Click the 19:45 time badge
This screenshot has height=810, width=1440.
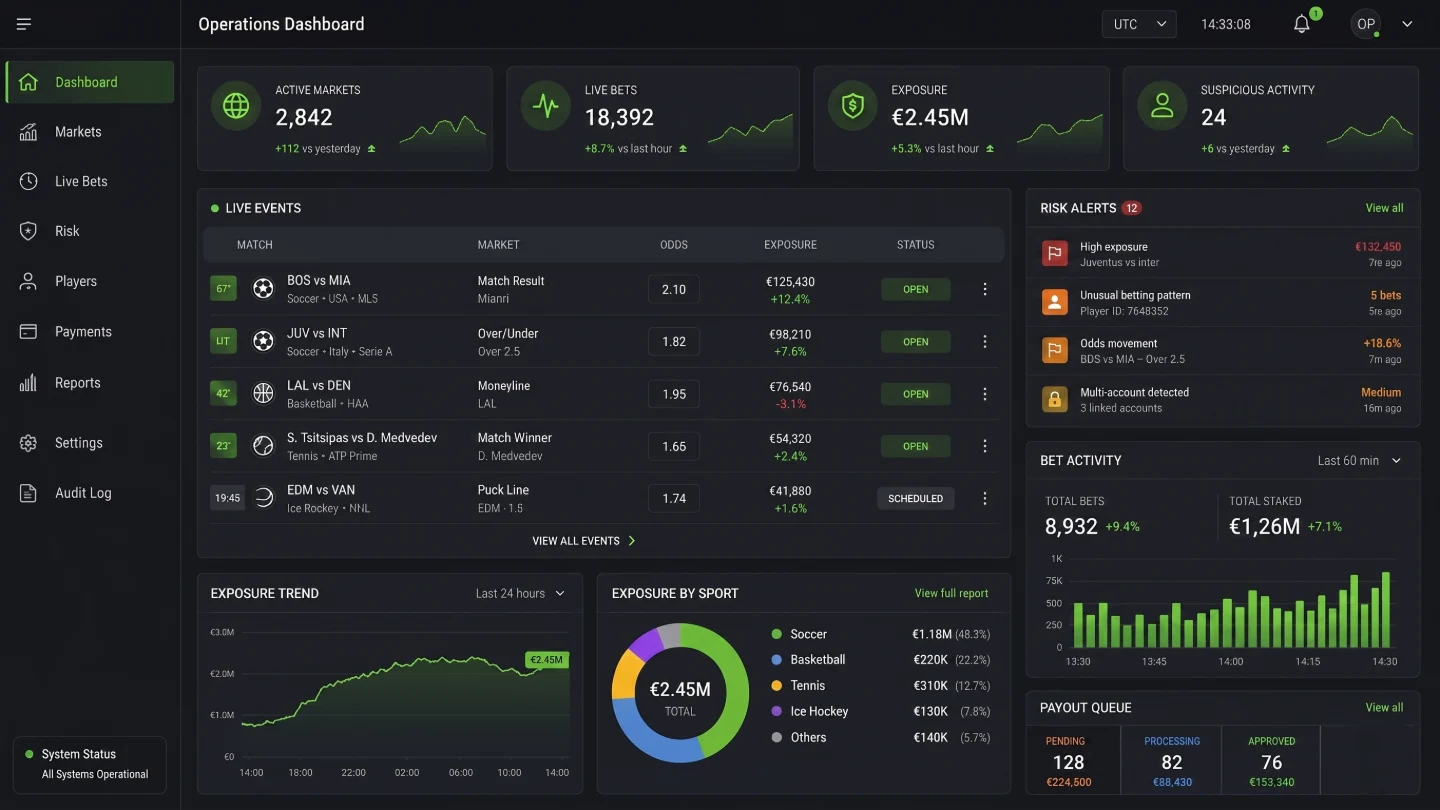point(228,498)
